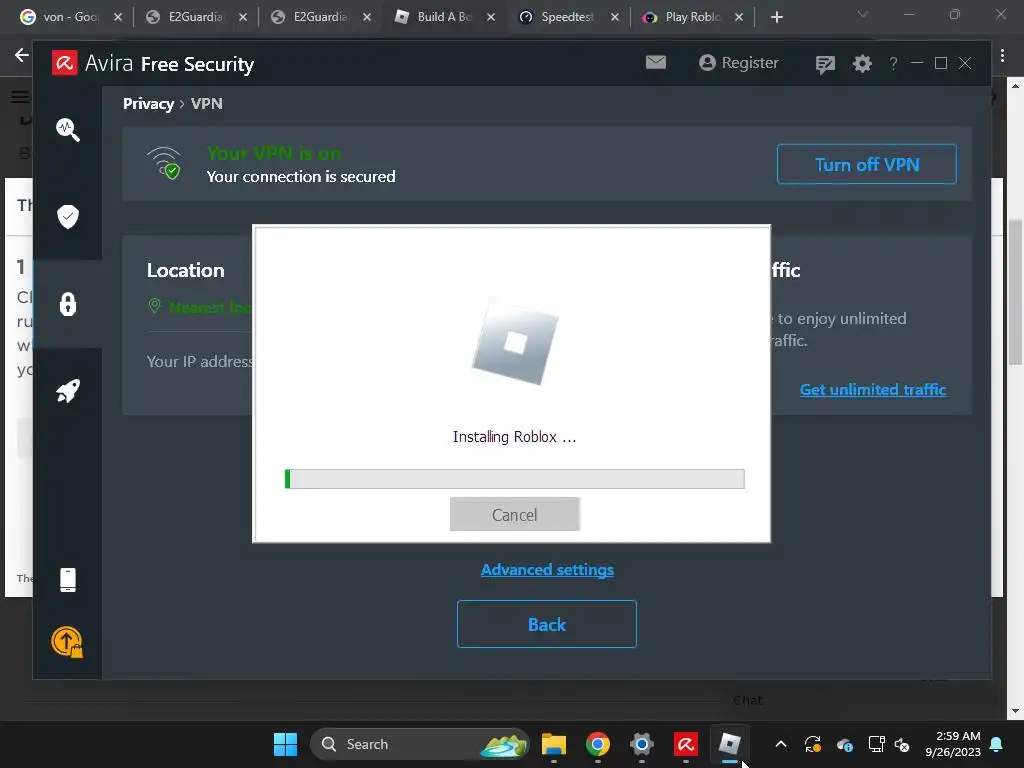Click the Roblox logo in installer dialog
This screenshot has height=768, width=1024.
(515, 342)
